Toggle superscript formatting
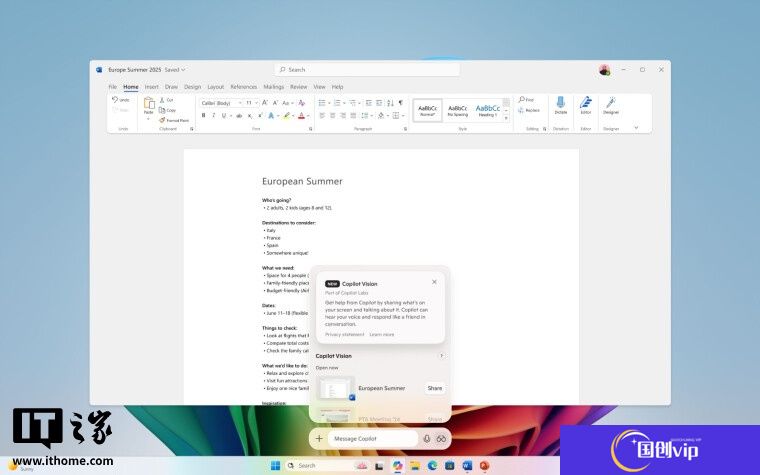The width and height of the screenshot is (760, 475). coord(260,115)
